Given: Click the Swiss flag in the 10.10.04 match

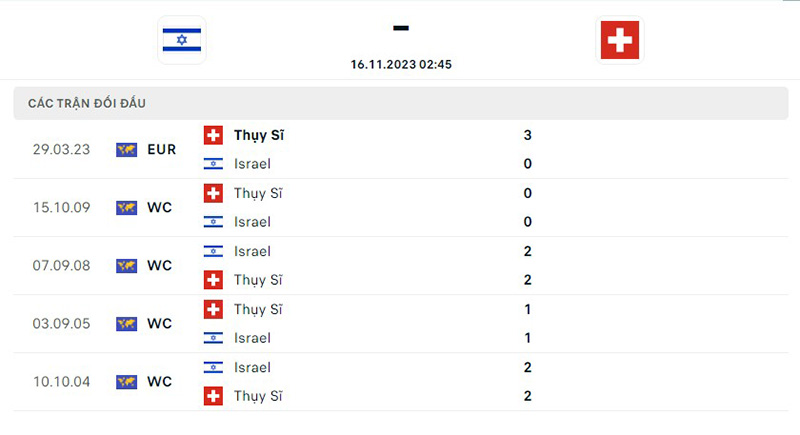Looking at the screenshot, I should tap(213, 397).
